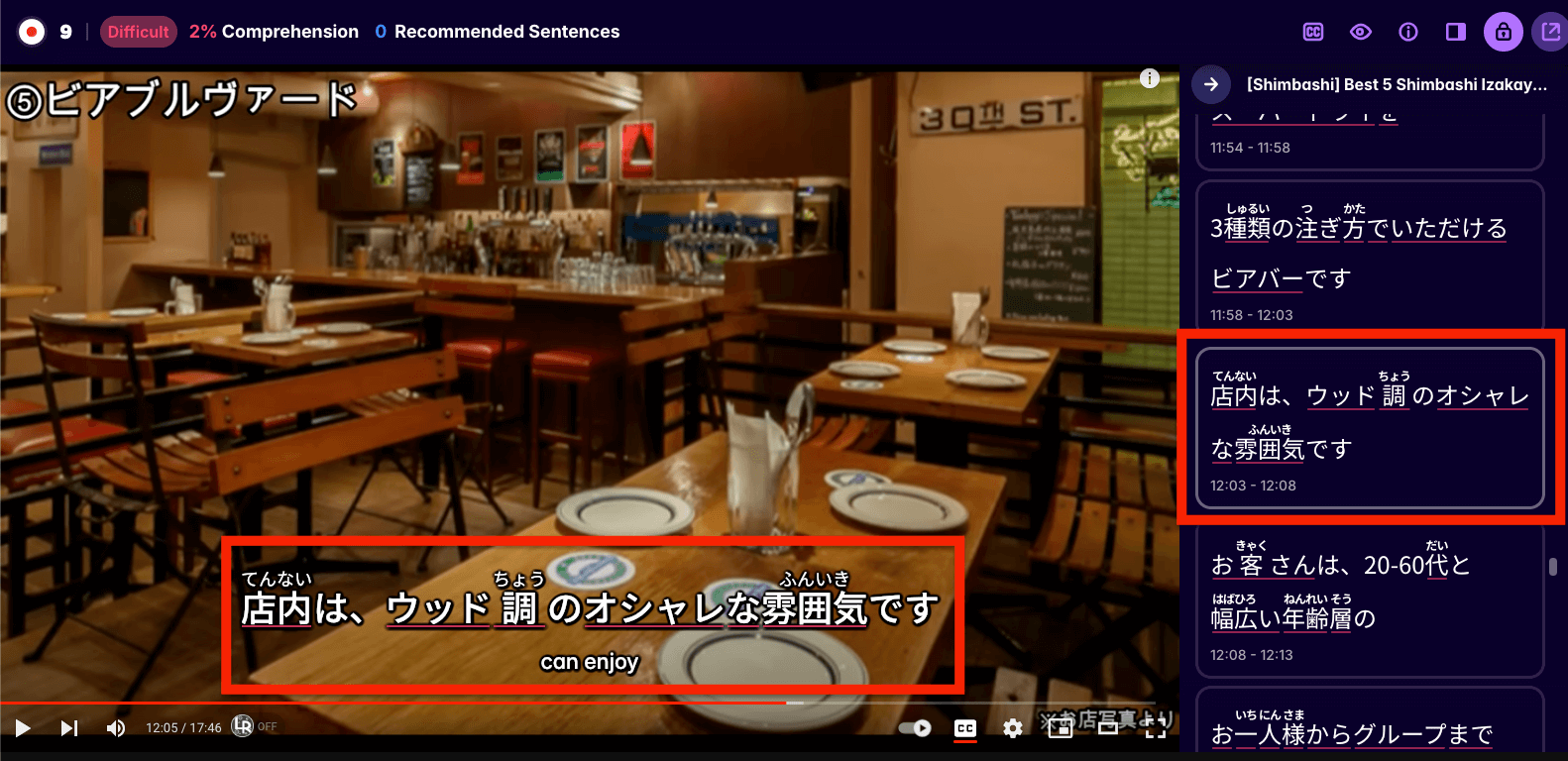This screenshot has height=761, width=1568.
Task: Look up ビアバー in the sidebar
Action: [x=1257, y=279]
